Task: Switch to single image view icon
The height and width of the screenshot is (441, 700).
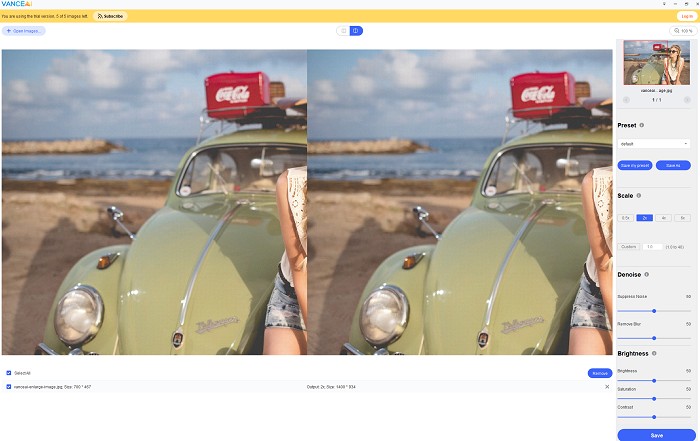Action: pyautogui.click(x=344, y=31)
